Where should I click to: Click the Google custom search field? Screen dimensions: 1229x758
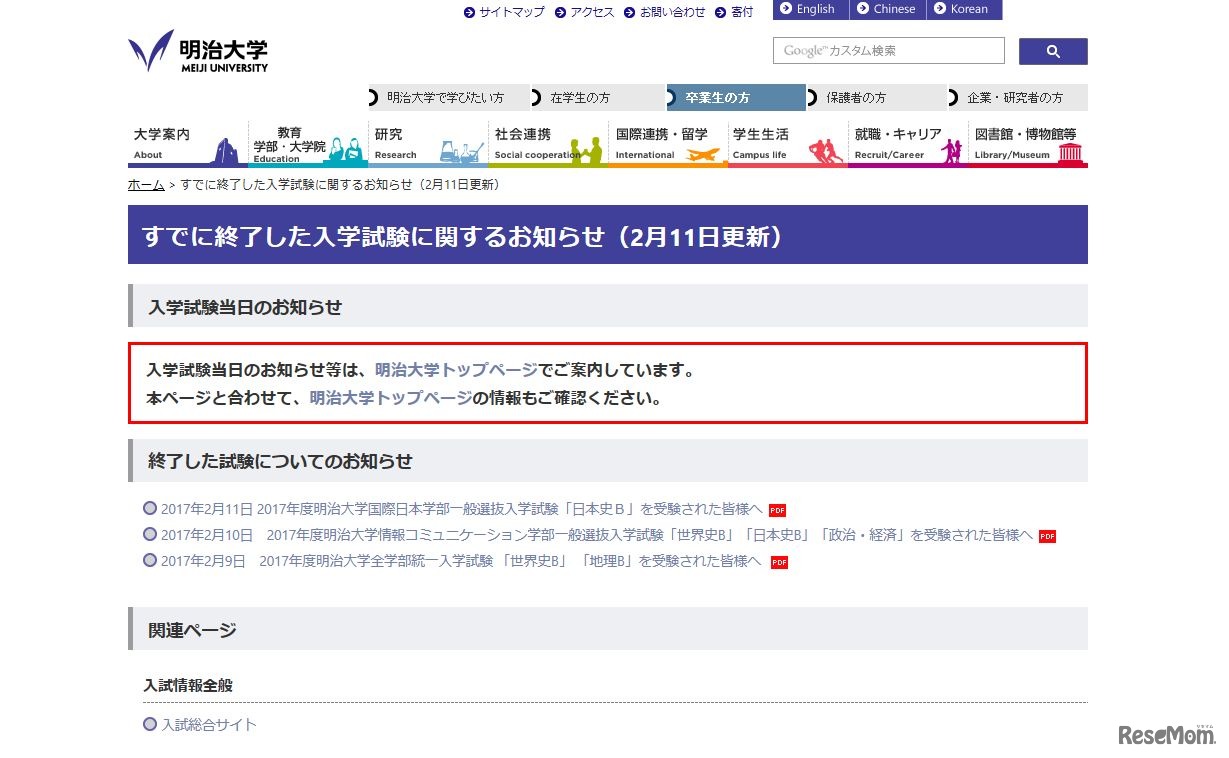(888, 51)
